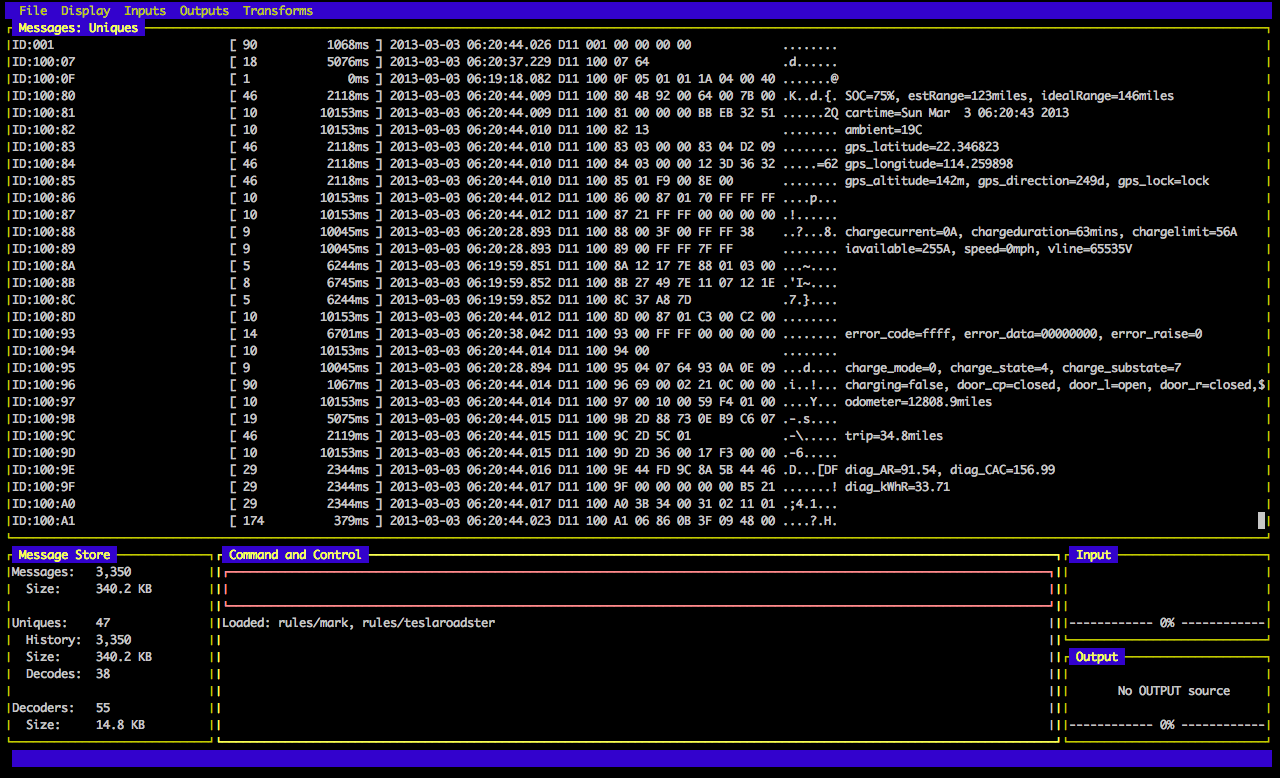This screenshot has width=1280, height=778.
Task: Click the Command and Control input field
Action: tap(638, 589)
